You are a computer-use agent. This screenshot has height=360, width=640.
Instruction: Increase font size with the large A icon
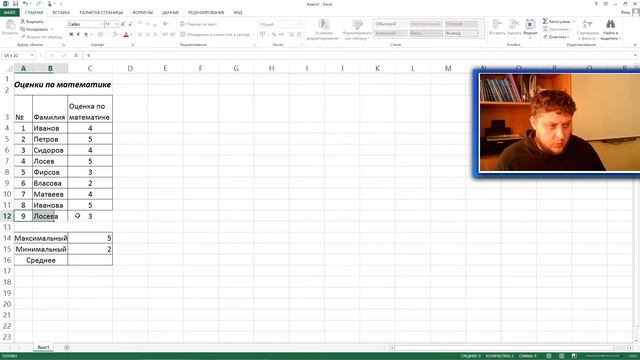pos(123,24)
